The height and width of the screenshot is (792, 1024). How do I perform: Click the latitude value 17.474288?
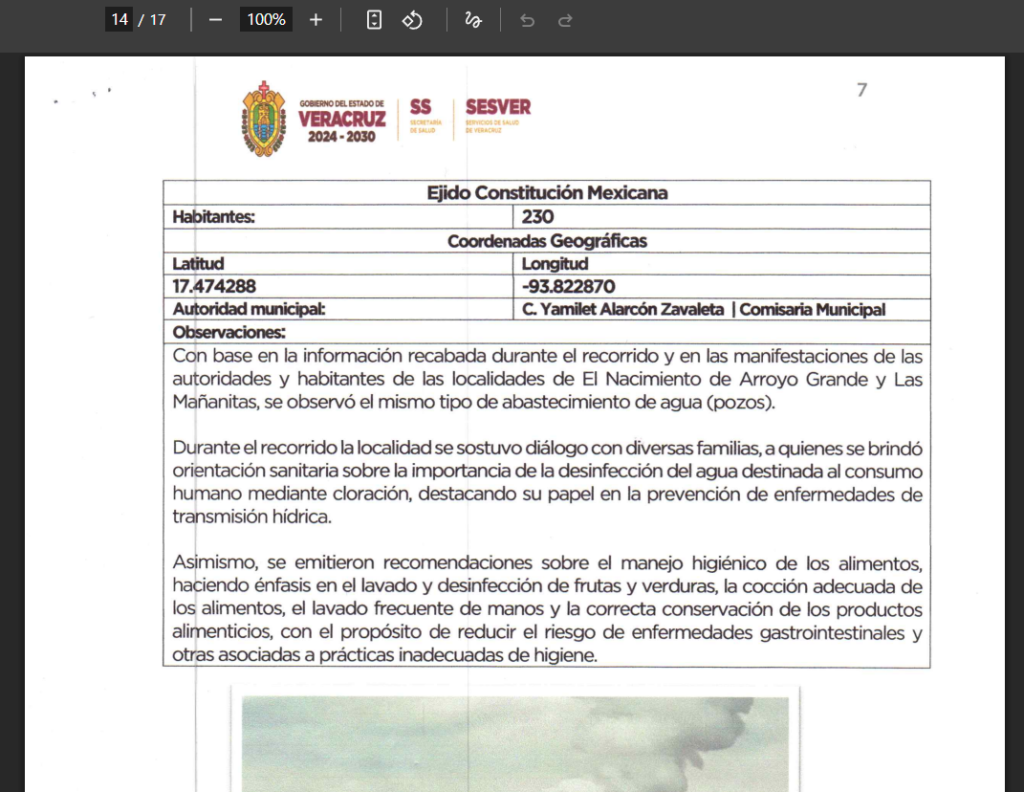(214, 287)
